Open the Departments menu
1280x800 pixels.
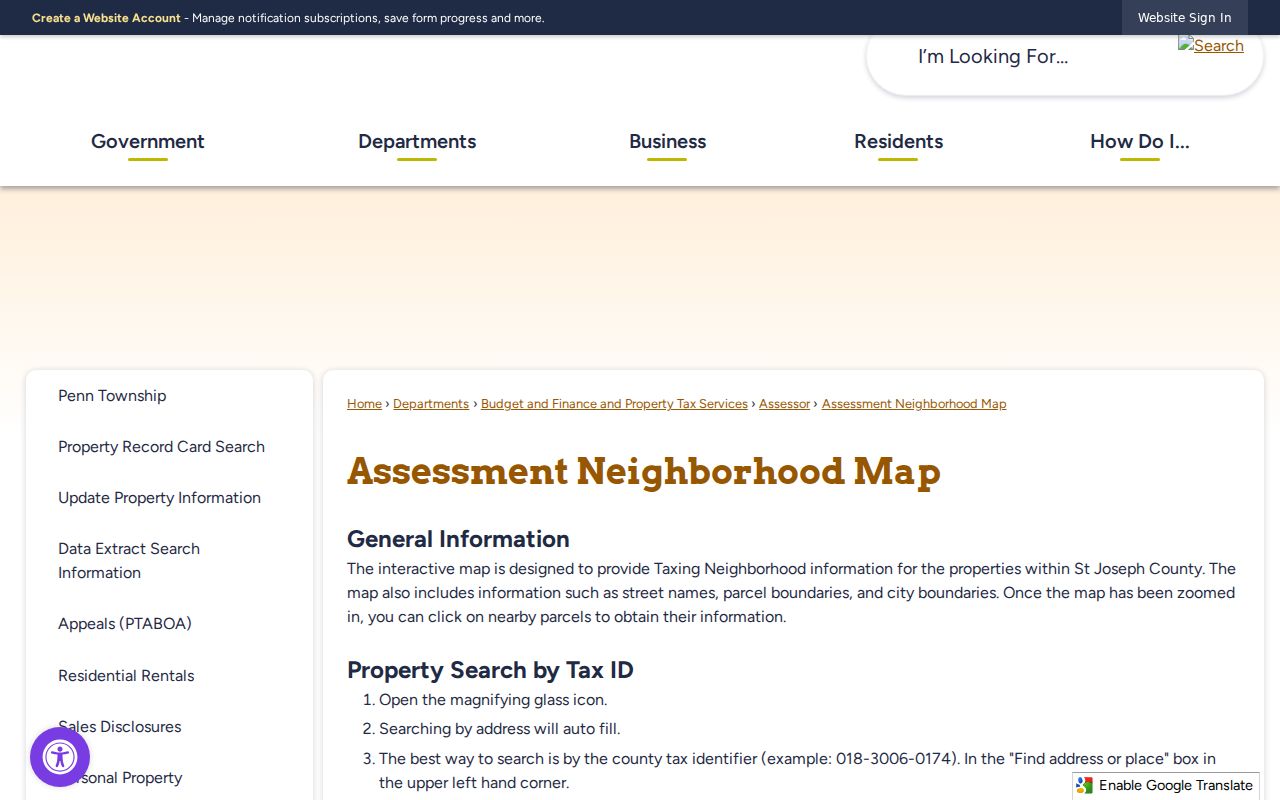[x=417, y=141]
